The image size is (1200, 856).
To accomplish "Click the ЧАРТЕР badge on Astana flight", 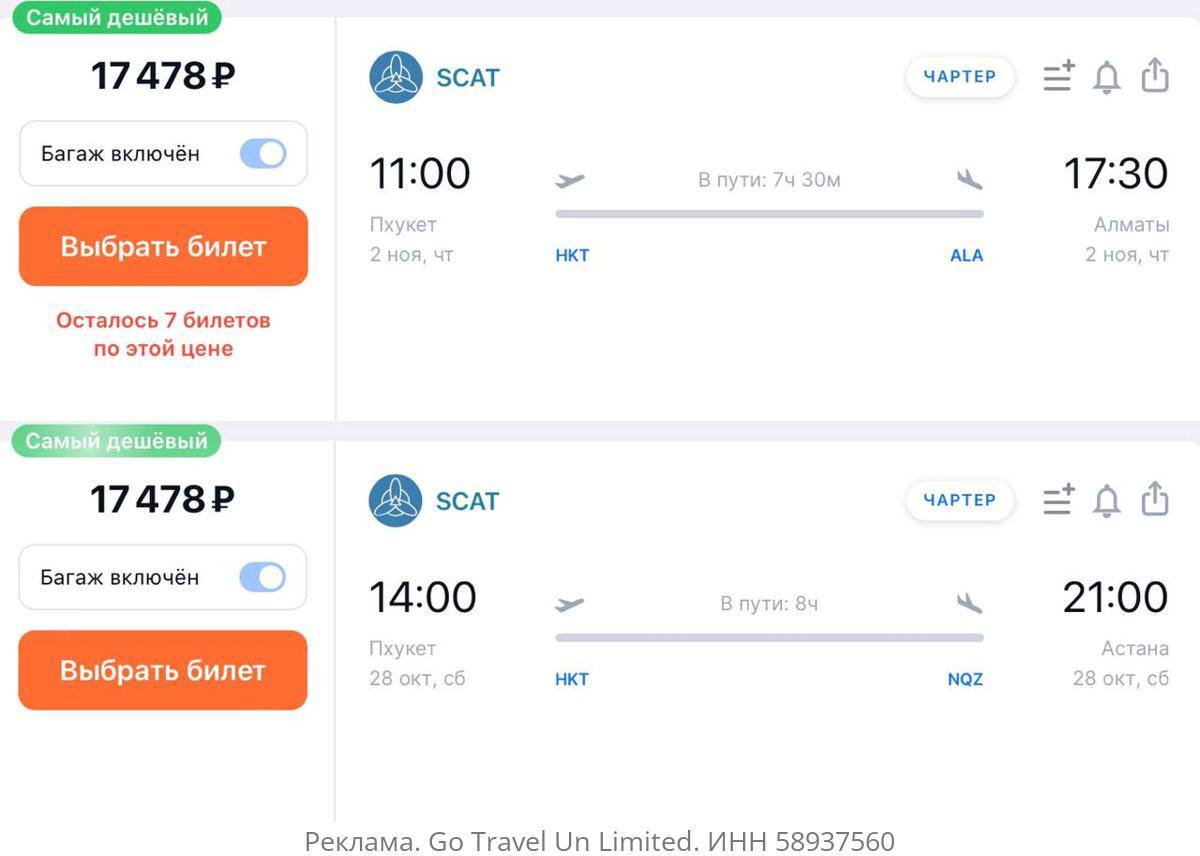I will (959, 500).
